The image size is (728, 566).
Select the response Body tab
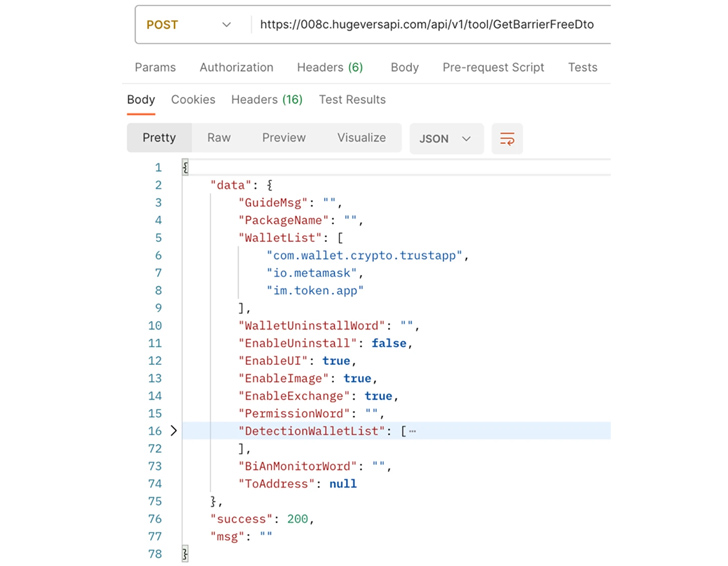tap(141, 100)
